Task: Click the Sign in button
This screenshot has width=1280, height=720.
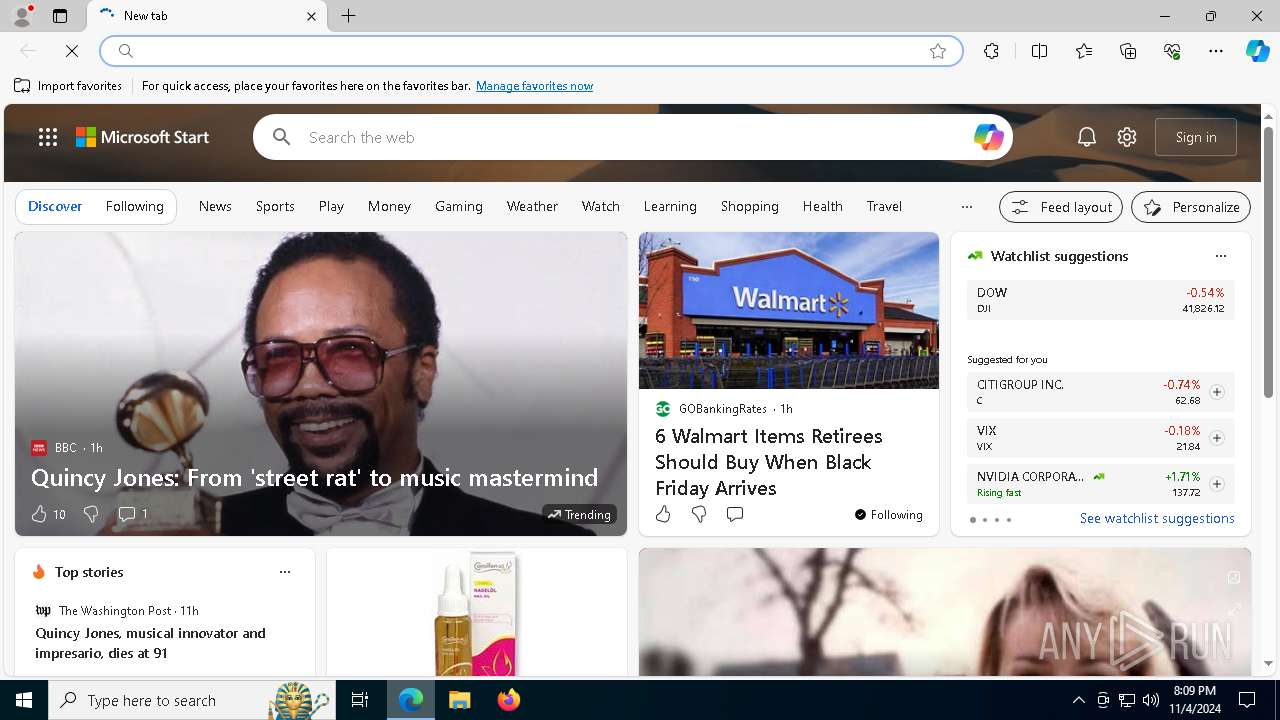Action: 1196,137
